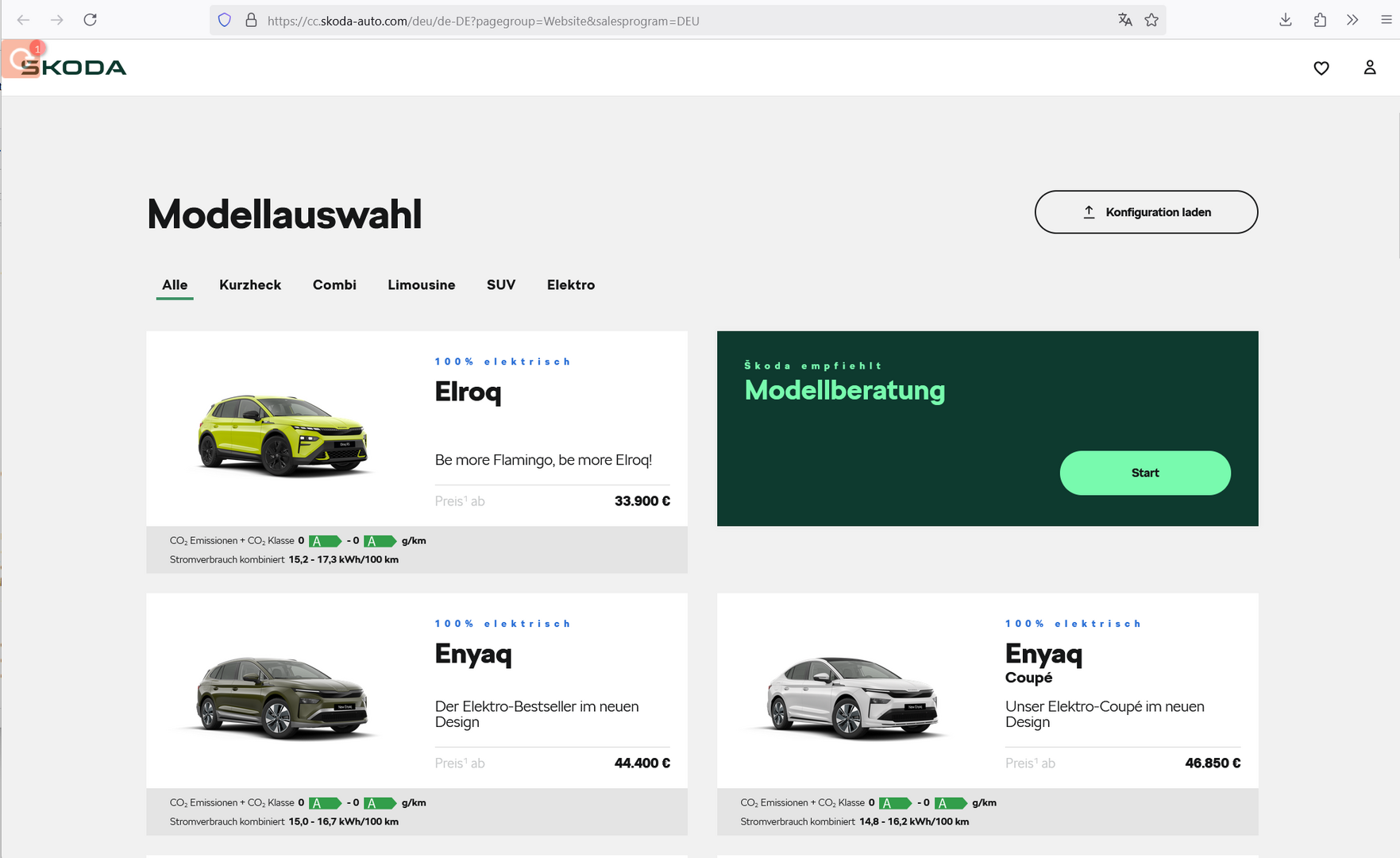The height and width of the screenshot is (858, 1400).
Task: Click 'Škoda empfiehlt' label
Action: pos(813,365)
